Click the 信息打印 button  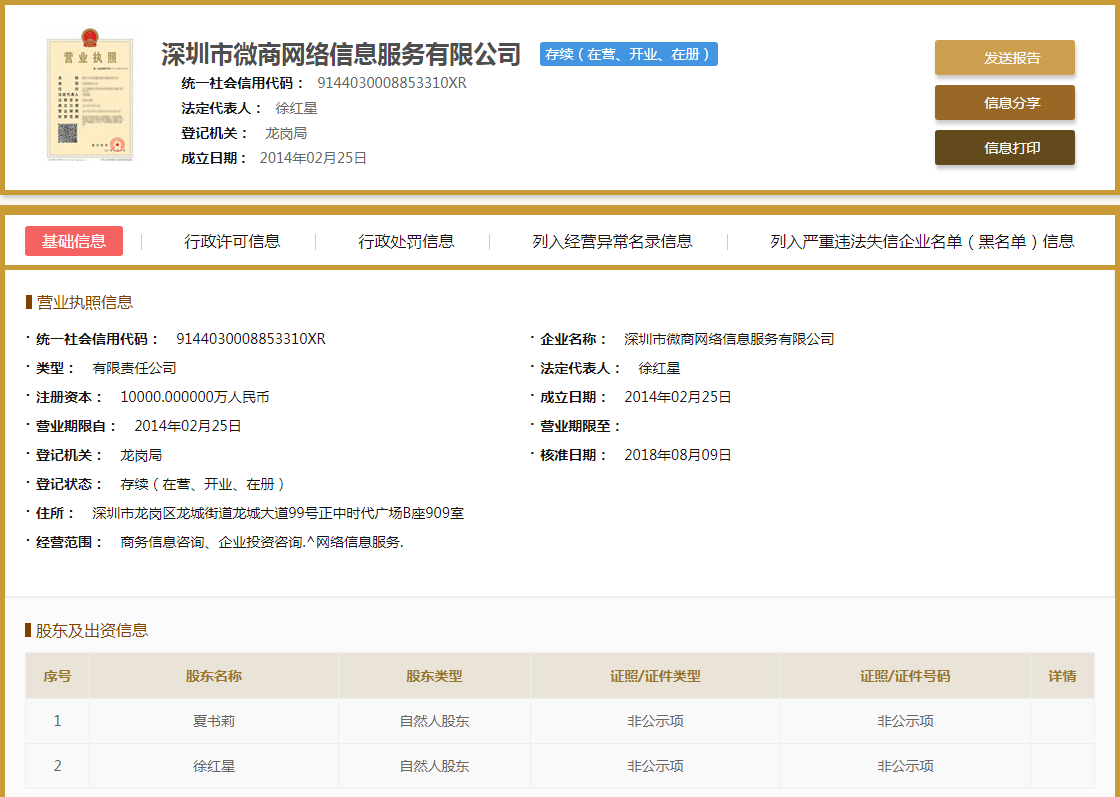(x=1004, y=147)
